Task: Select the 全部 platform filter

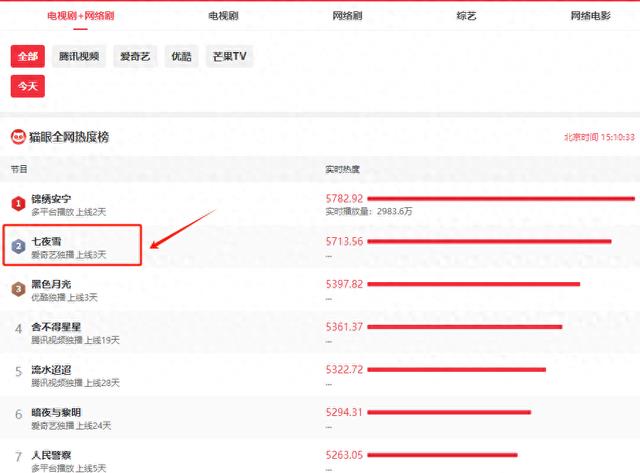Action: point(28,56)
